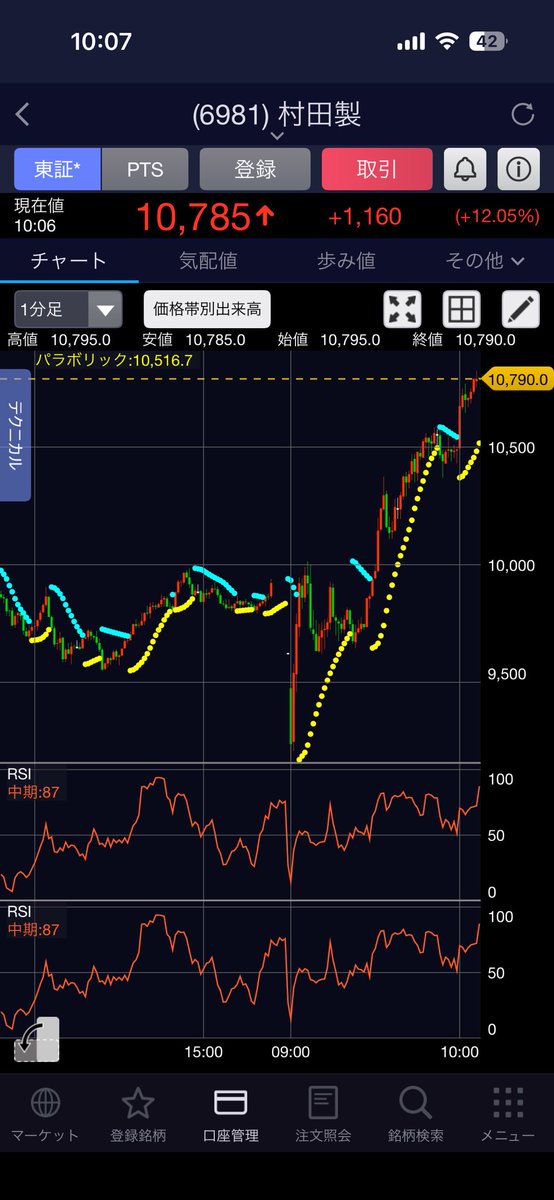Tap the +1,160 change value
This screenshot has height=1200, width=554.
pyautogui.click(x=365, y=217)
